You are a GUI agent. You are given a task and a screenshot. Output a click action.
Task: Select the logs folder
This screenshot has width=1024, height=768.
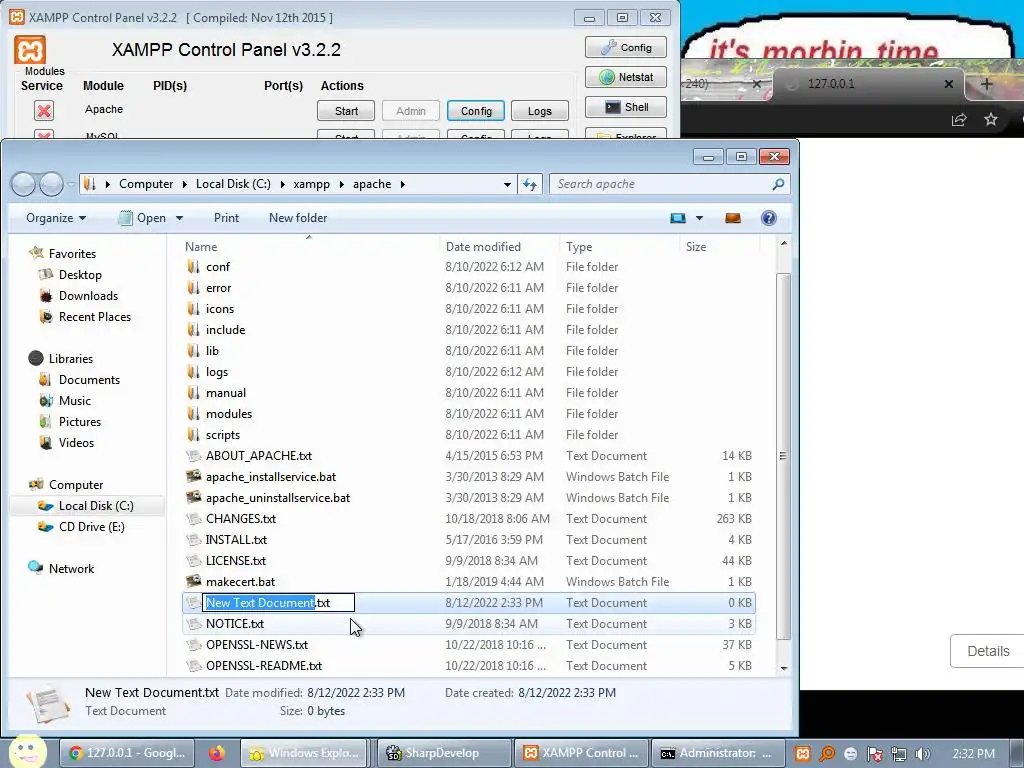[216, 372]
